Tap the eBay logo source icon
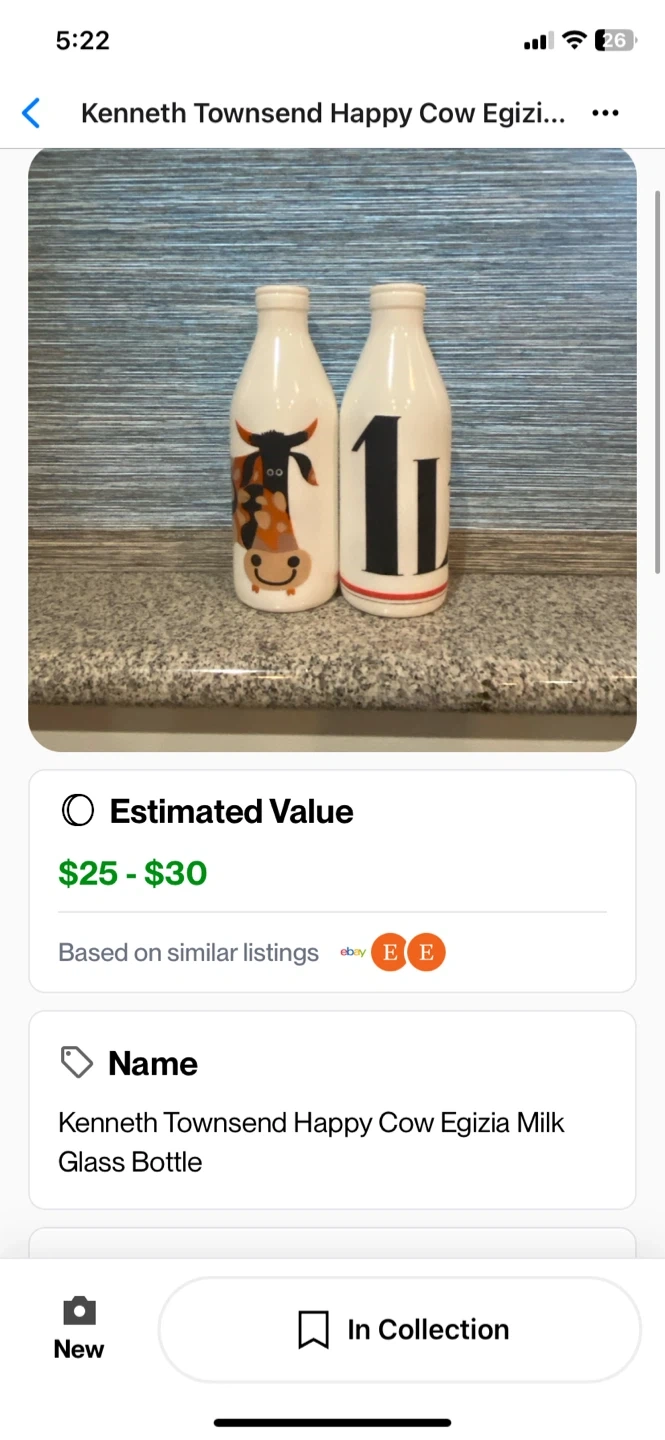Image resolution: width=665 pixels, height=1440 pixels. [x=352, y=952]
